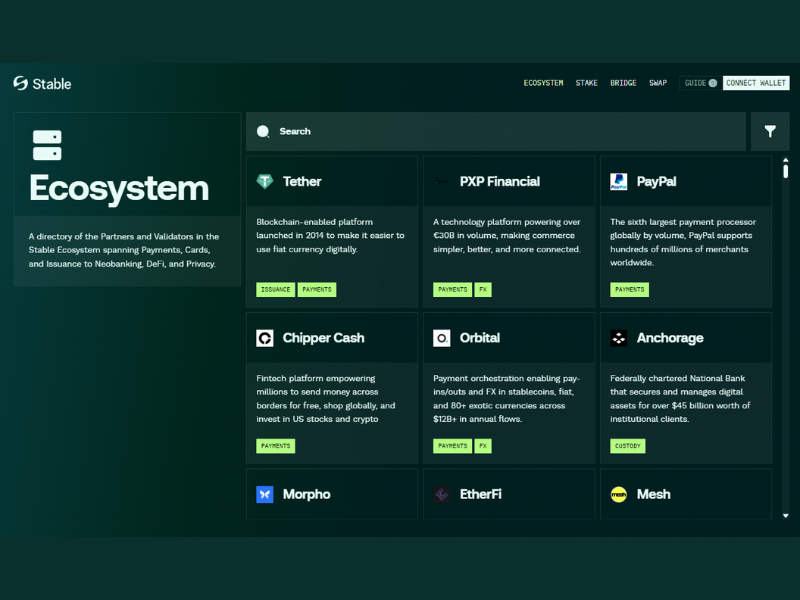Open the PXP Financial card title

[x=500, y=182]
